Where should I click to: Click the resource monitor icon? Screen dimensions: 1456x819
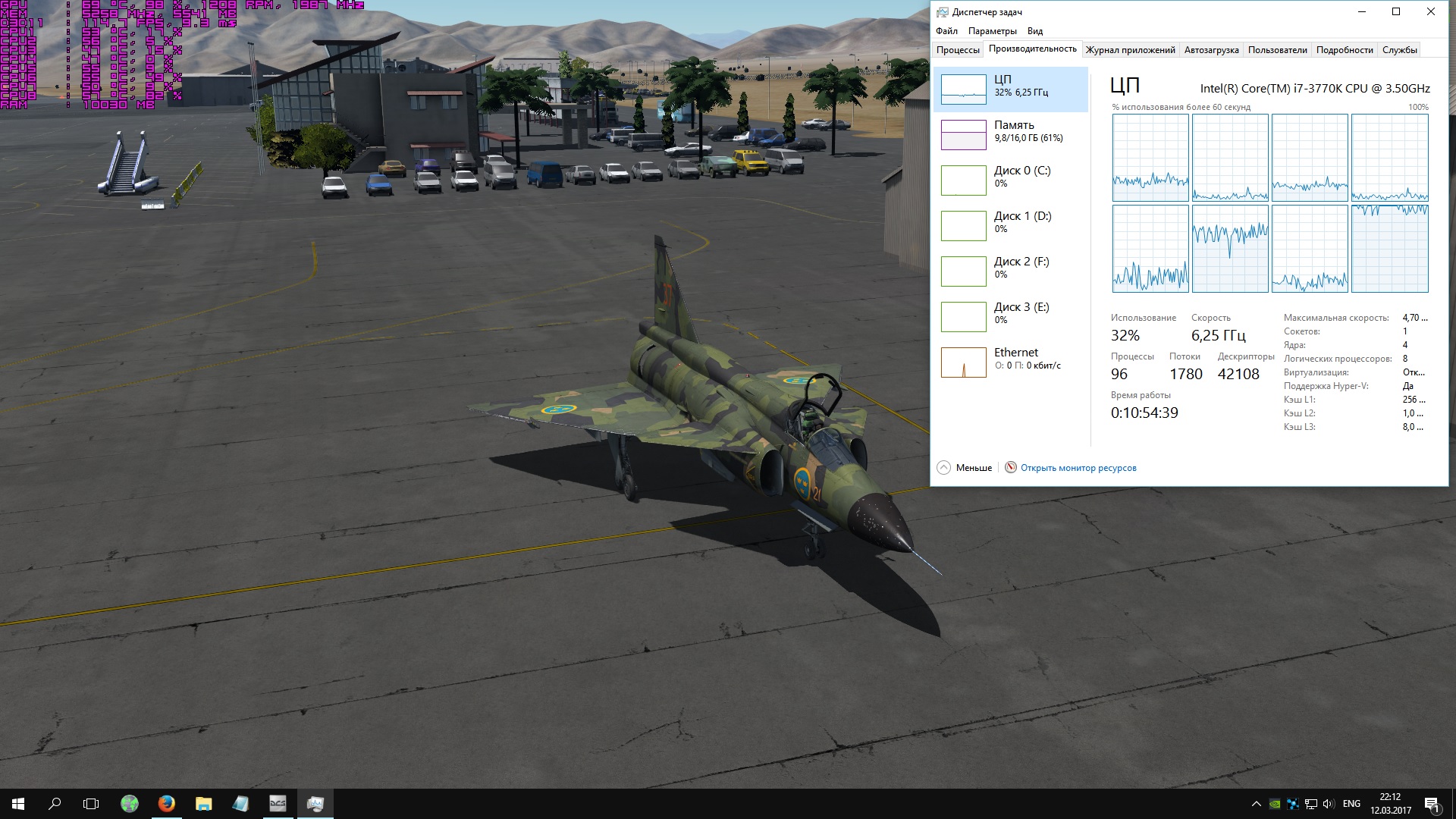pos(1011,467)
